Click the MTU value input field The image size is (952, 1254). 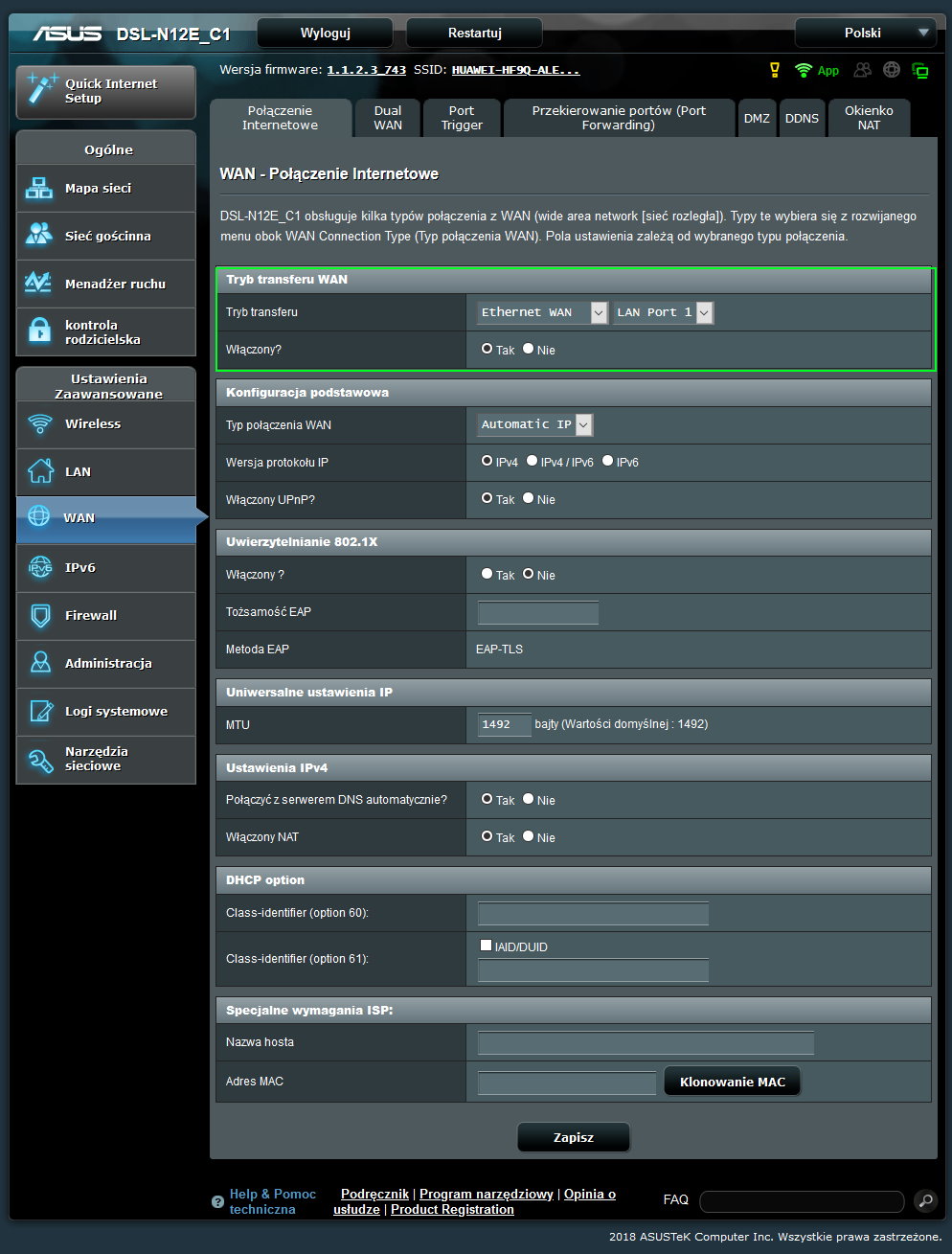click(x=504, y=724)
